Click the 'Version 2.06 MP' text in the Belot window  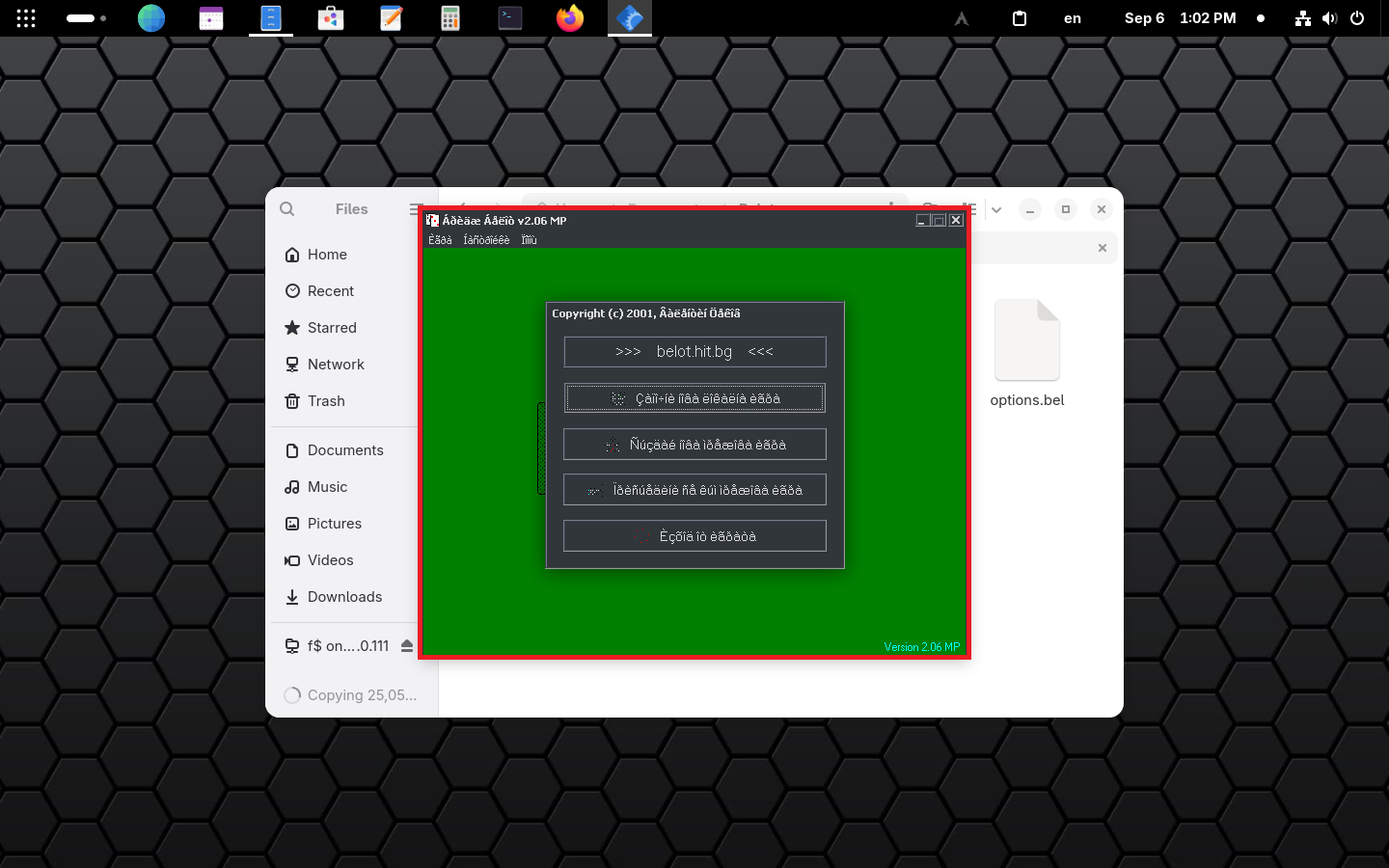coord(922,647)
